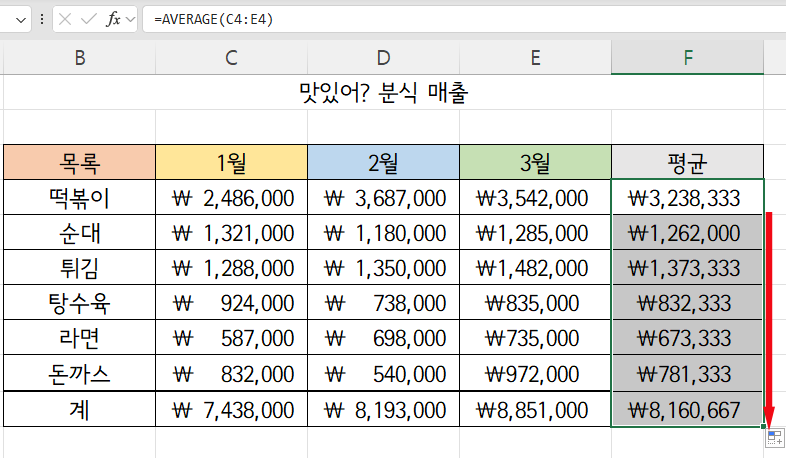786x458 pixels.
Task: Click cell with ₩ 587,000
Action: click(231, 338)
